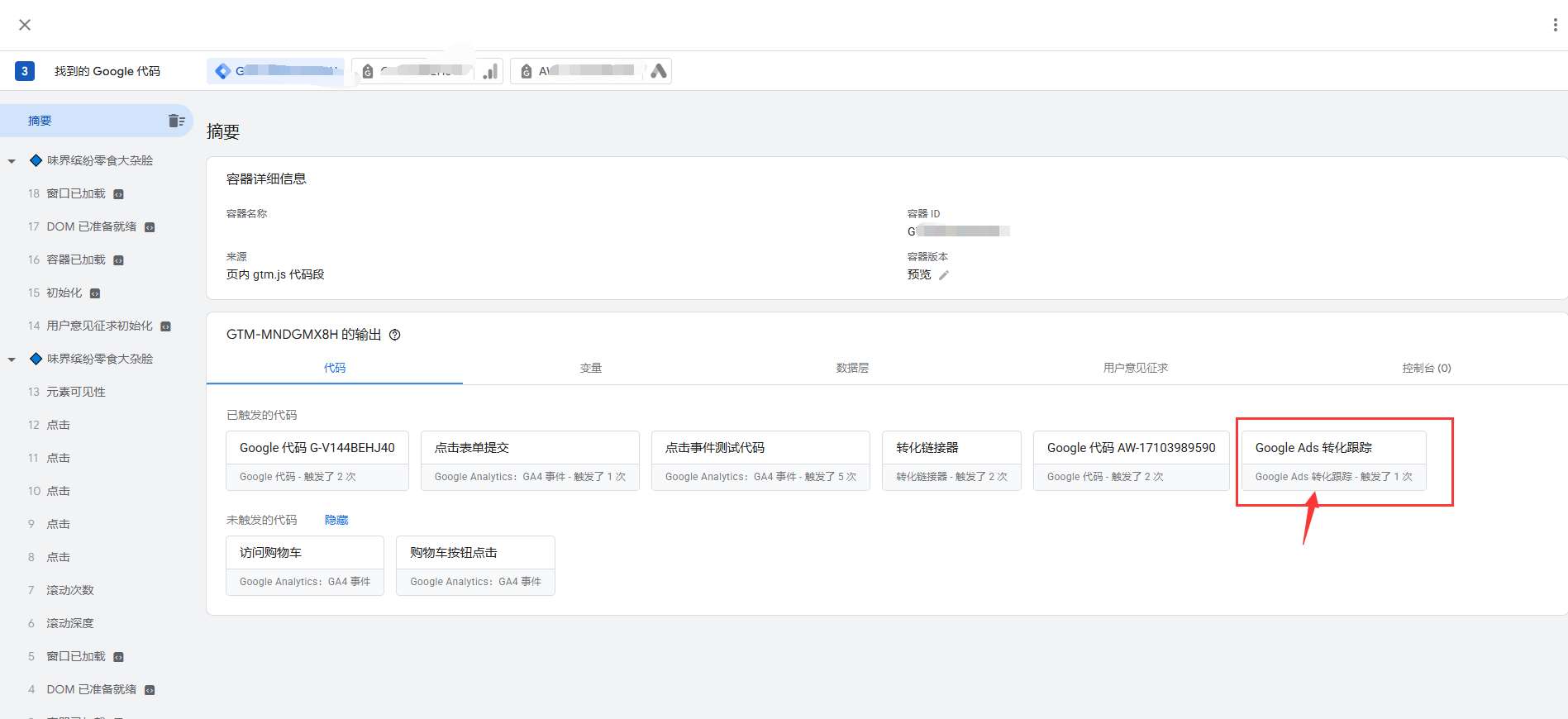Switch to the 用户意见征求 tab
This screenshot has width=1568, height=719.
click(x=1135, y=368)
